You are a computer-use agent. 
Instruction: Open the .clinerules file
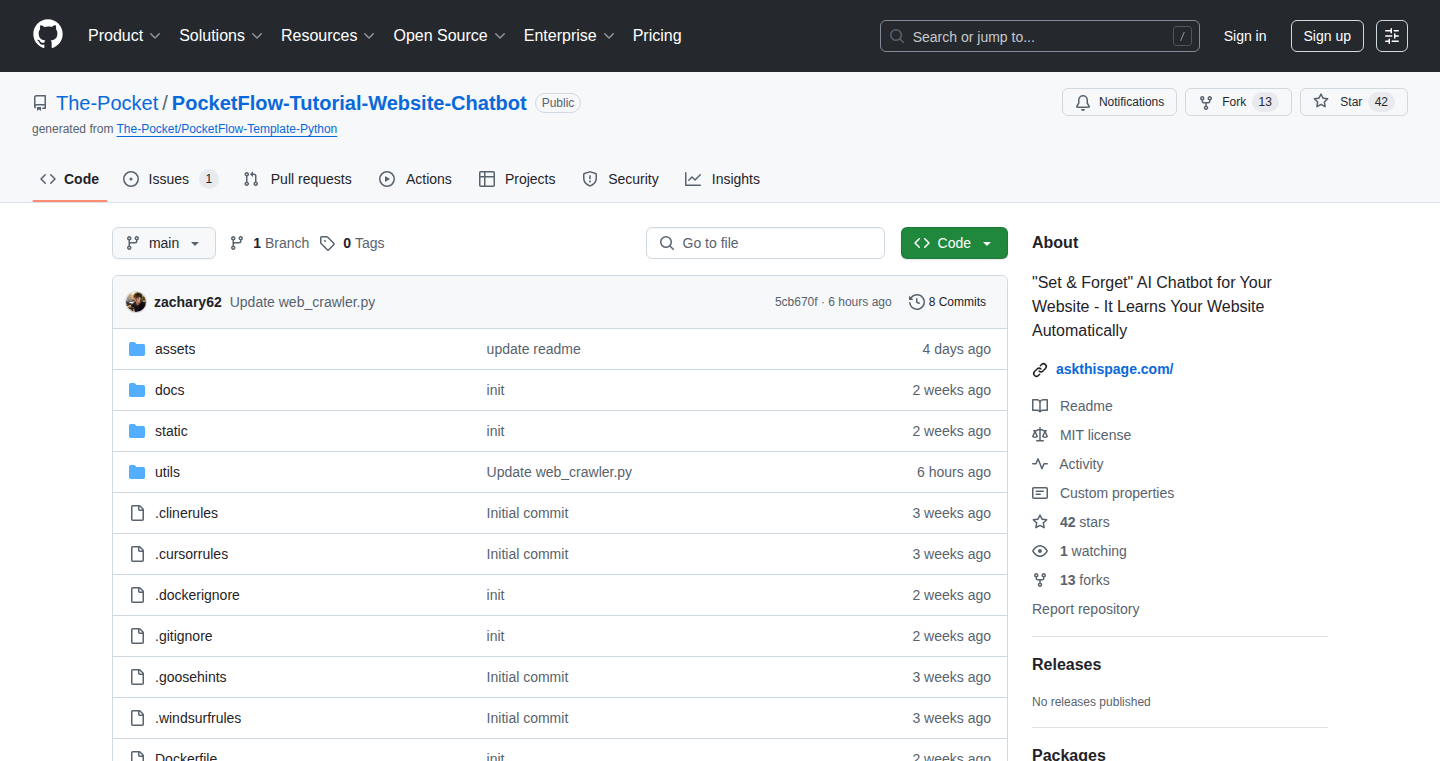click(186, 513)
